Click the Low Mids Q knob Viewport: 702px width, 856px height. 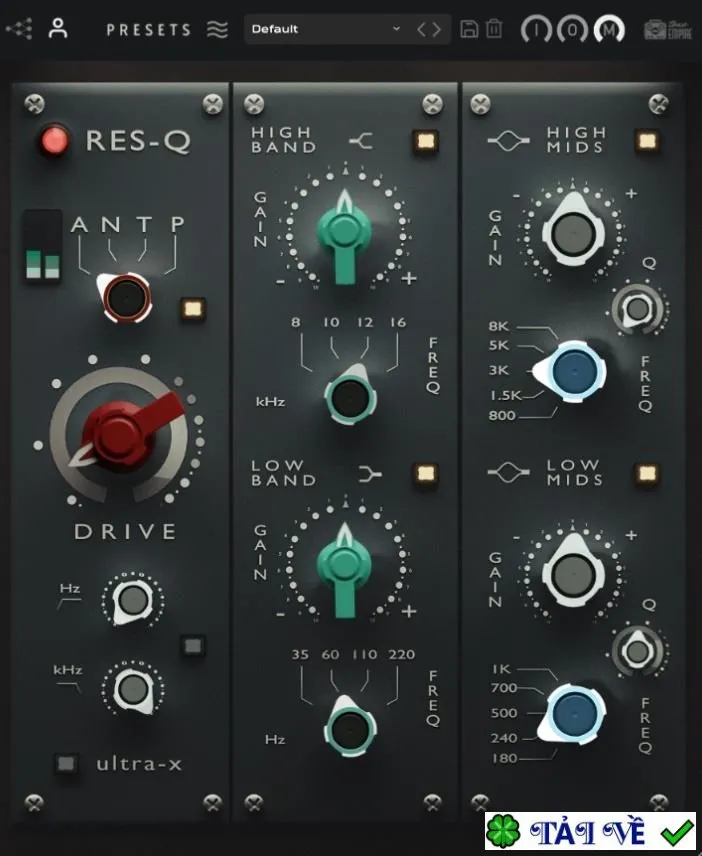click(637, 650)
